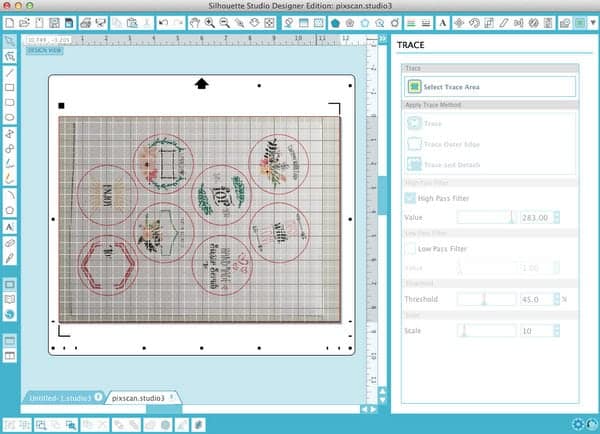Select the Text tool in the left toolbar
Image resolution: width=600 pixels, height=434 pixels.
[10, 227]
